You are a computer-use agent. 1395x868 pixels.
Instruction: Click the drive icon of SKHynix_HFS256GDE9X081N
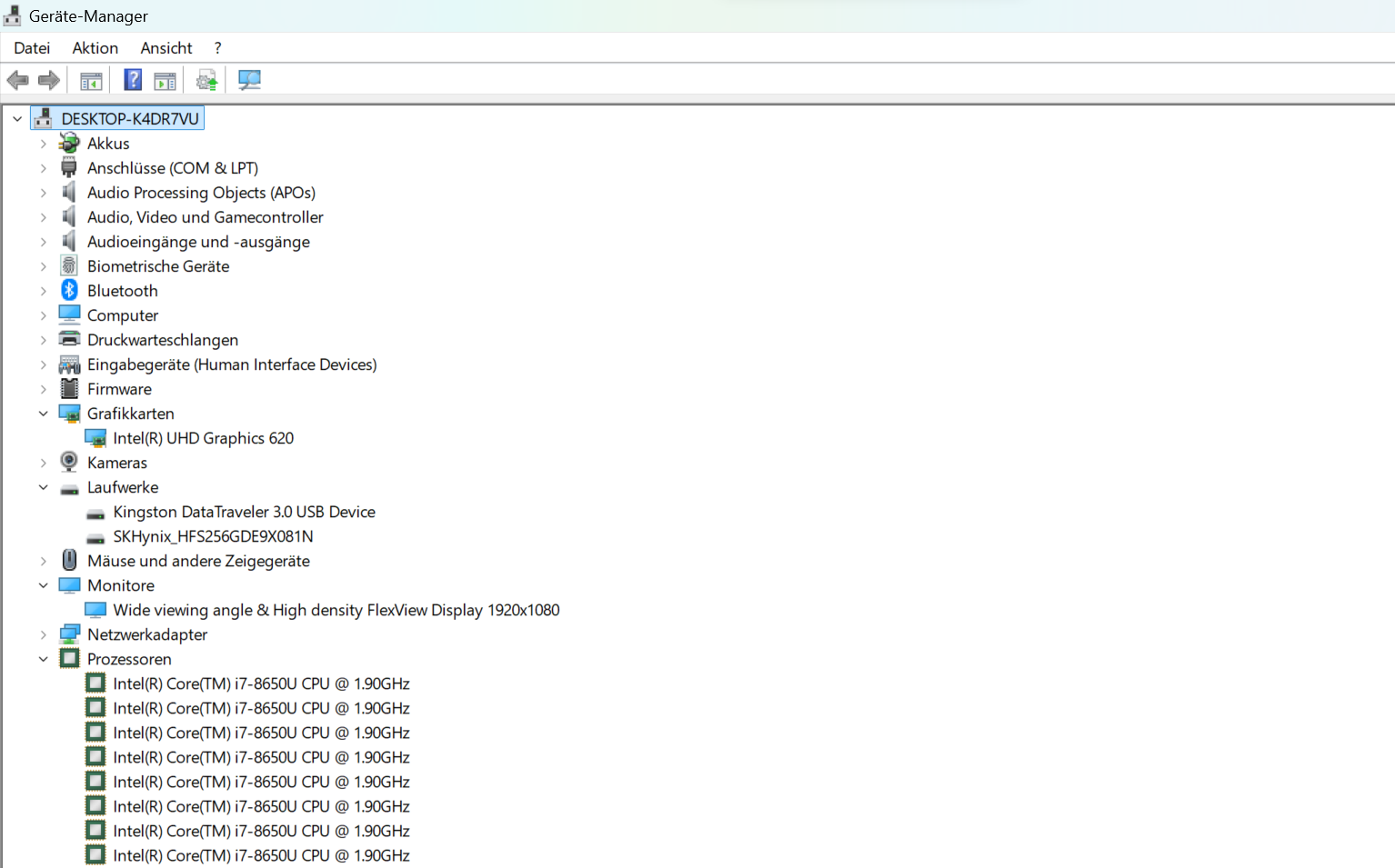pos(95,538)
